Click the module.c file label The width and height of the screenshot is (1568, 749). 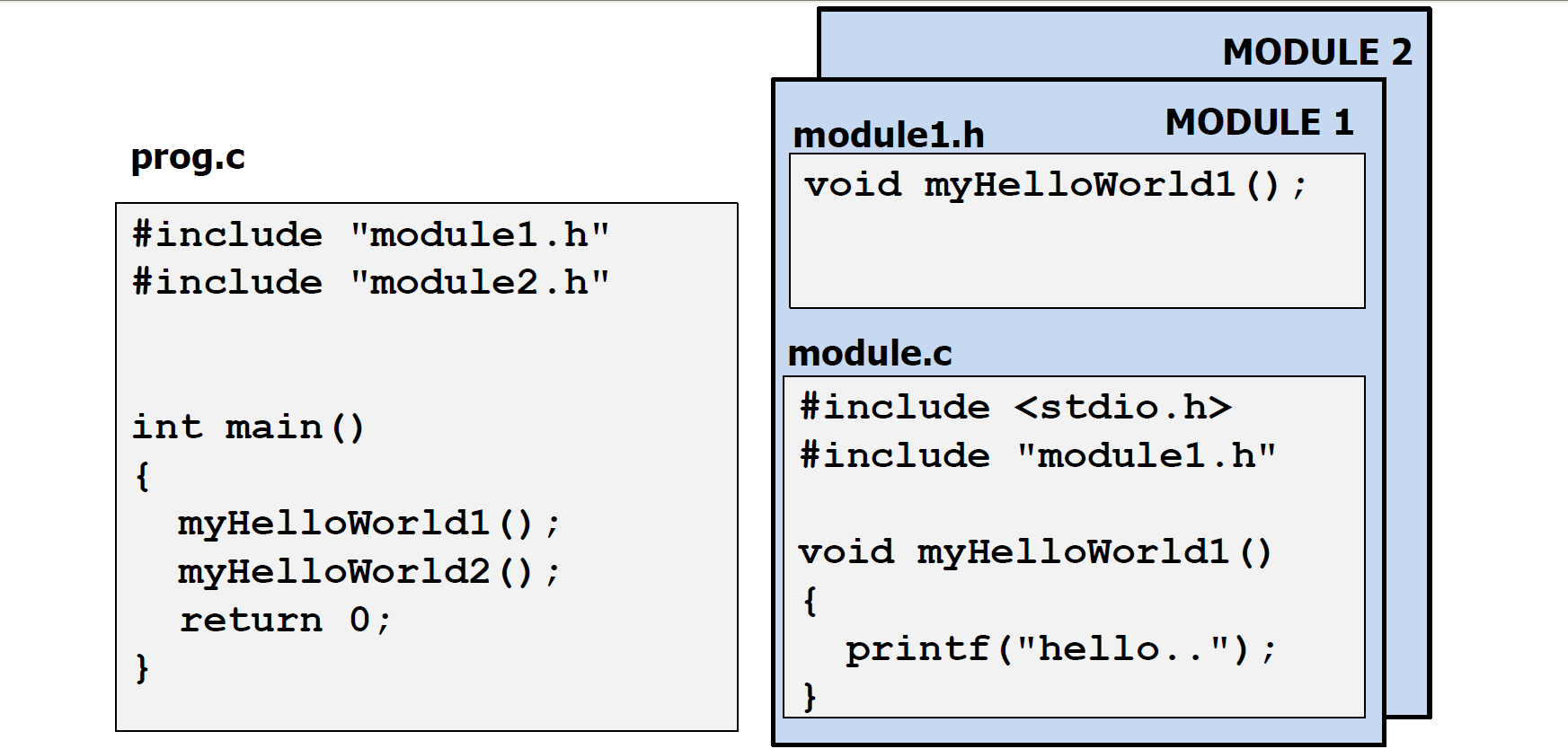(x=870, y=353)
